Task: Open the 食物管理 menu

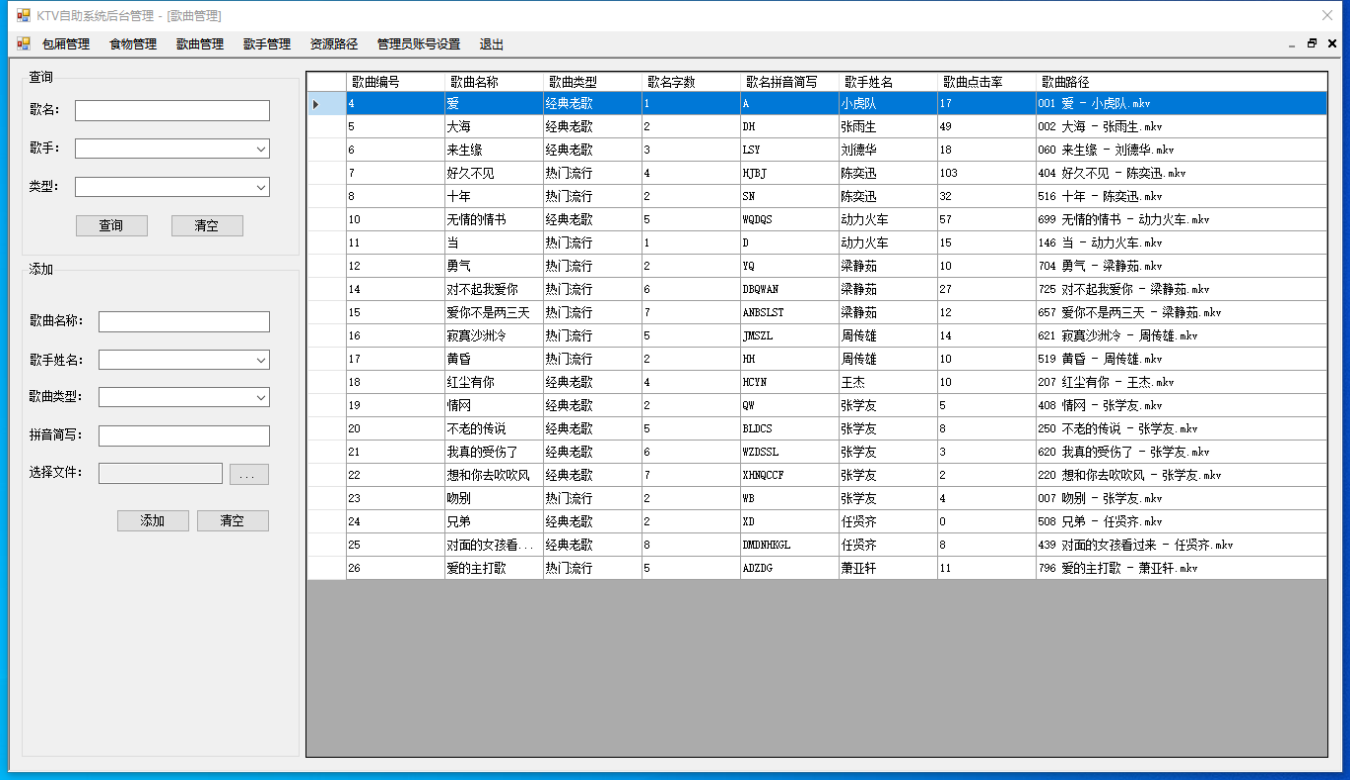Action: click(133, 44)
